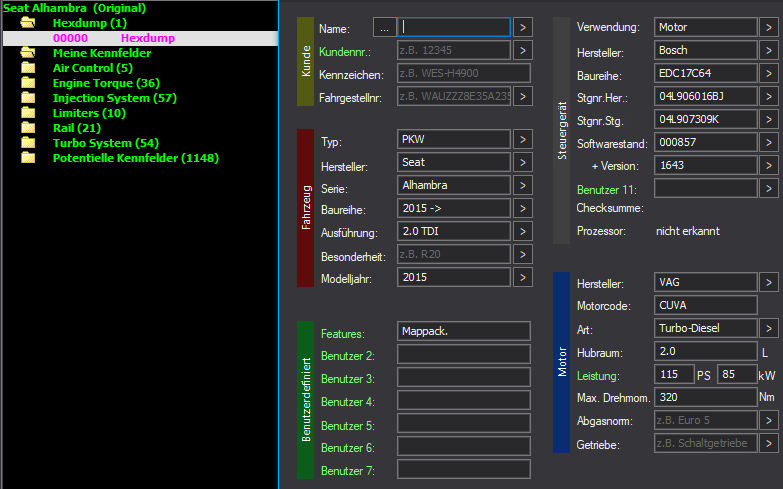Click the Benutzer 7 input field
The height and width of the screenshot is (489, 783).
[x=464, y=469]
